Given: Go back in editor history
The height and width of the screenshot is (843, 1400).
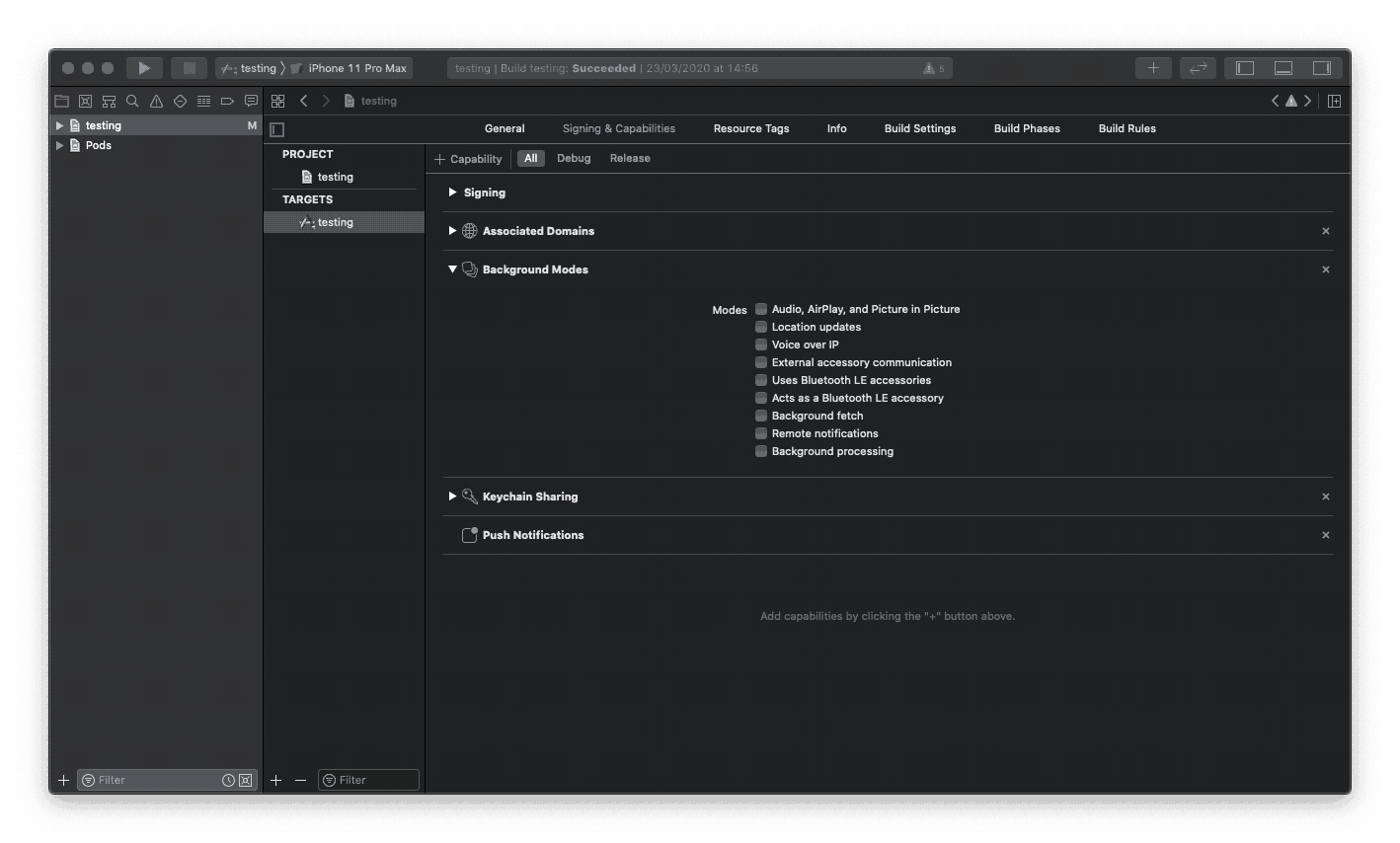Looking at the screenshot, I should (304, 101).
